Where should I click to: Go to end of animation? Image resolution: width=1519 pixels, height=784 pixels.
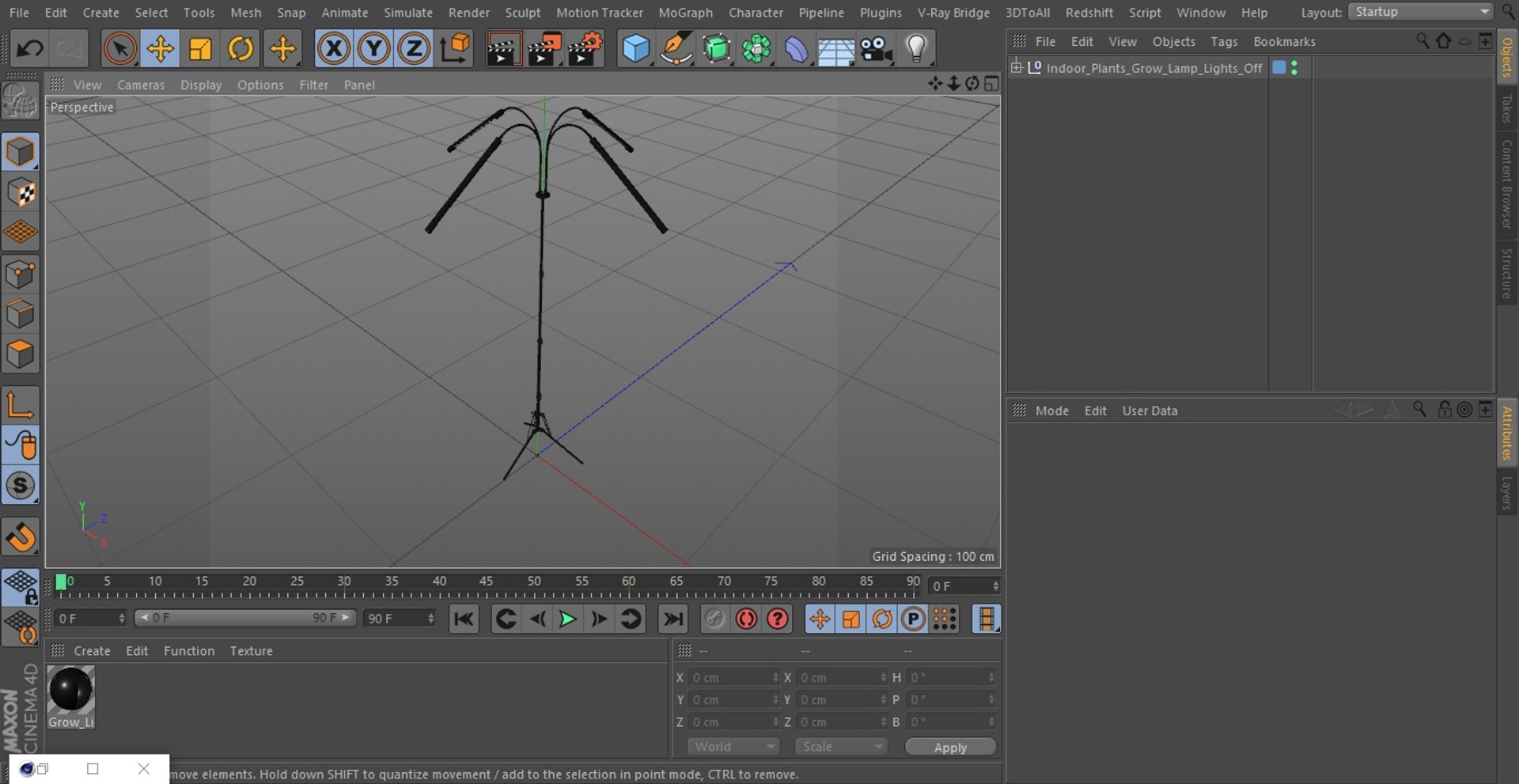pos(672,619)
